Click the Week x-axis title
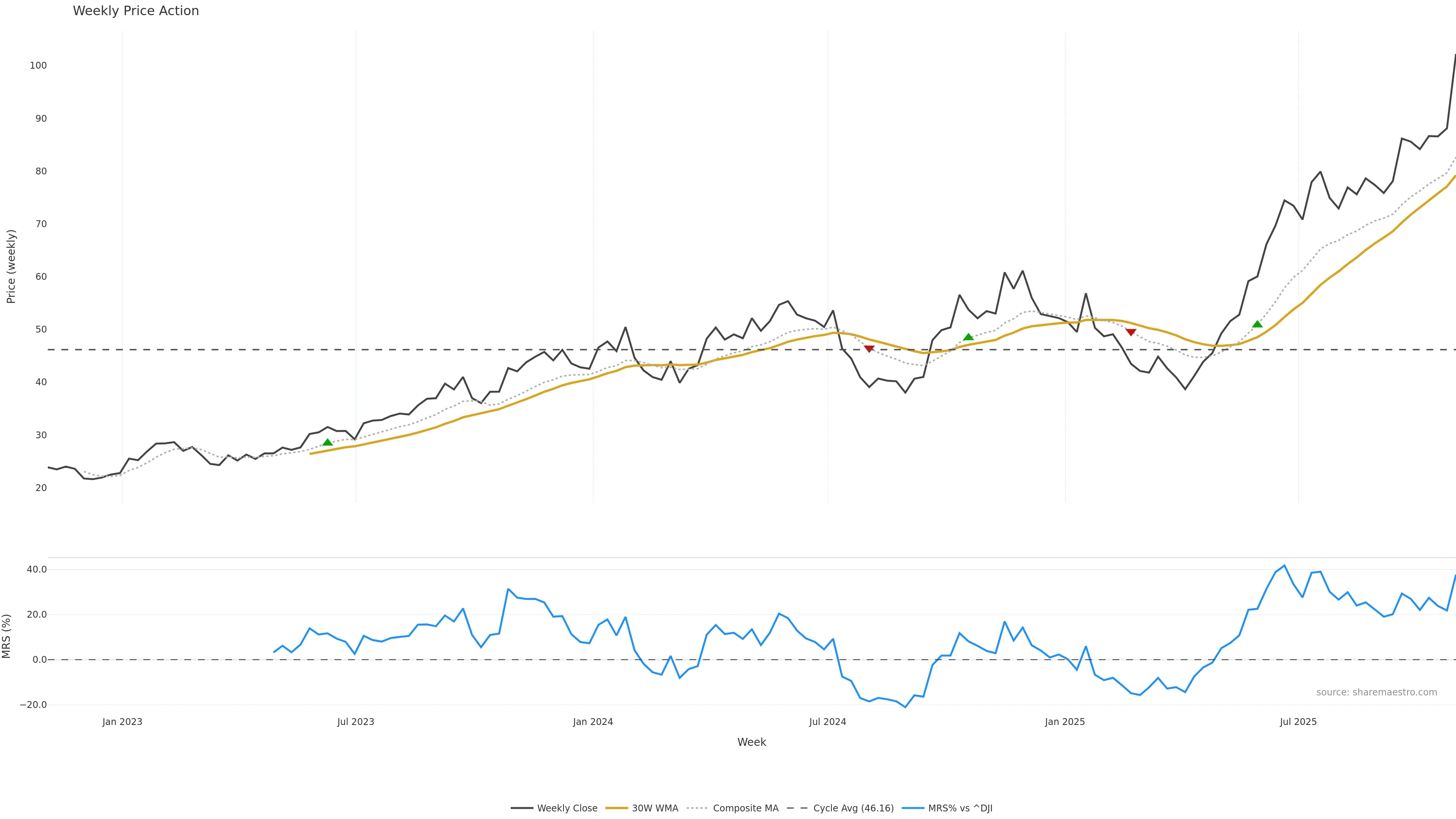Screen dimensions: 1456x819 coord(751,742)
